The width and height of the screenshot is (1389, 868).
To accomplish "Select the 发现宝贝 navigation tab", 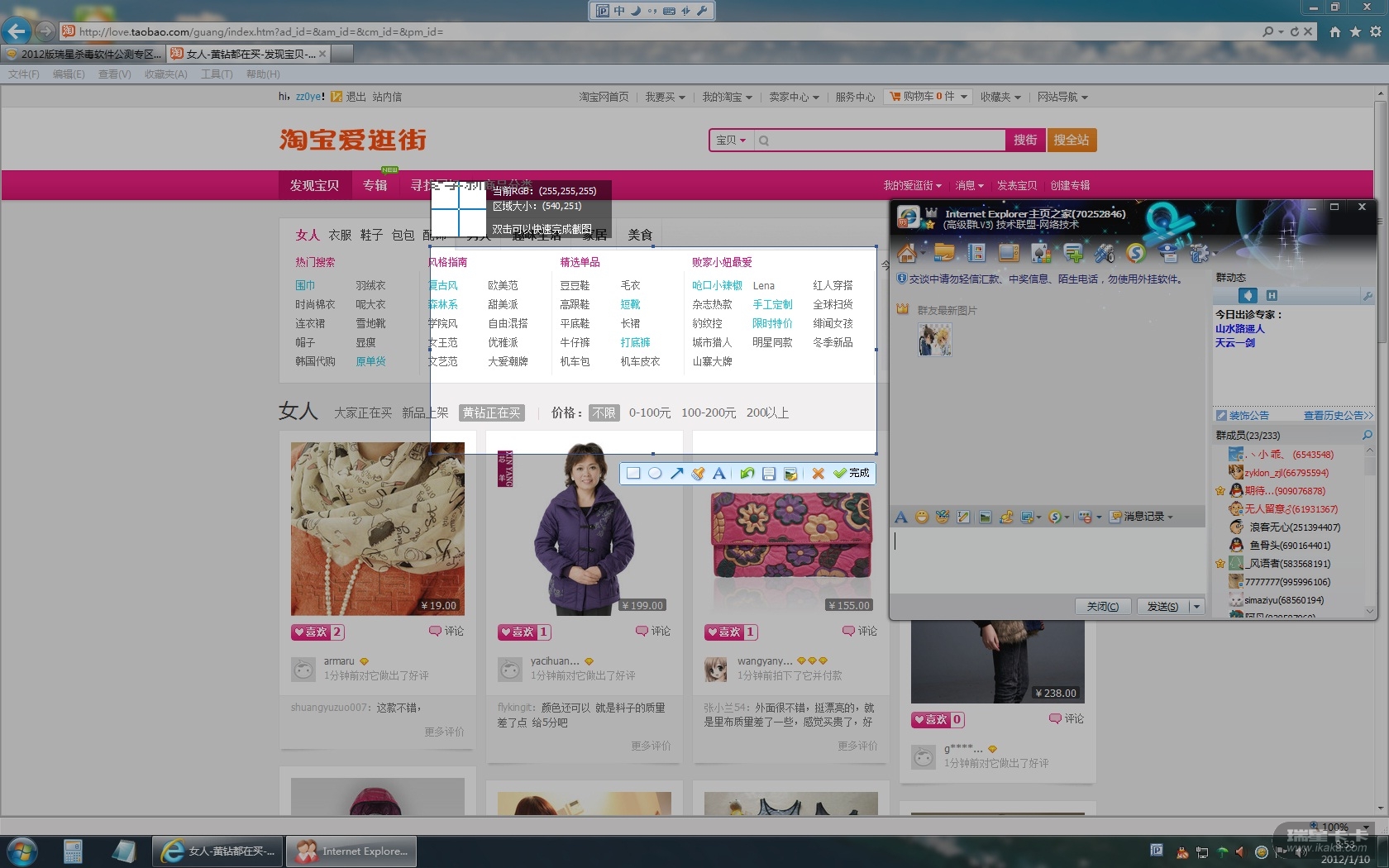I will [x=314, y=185].
